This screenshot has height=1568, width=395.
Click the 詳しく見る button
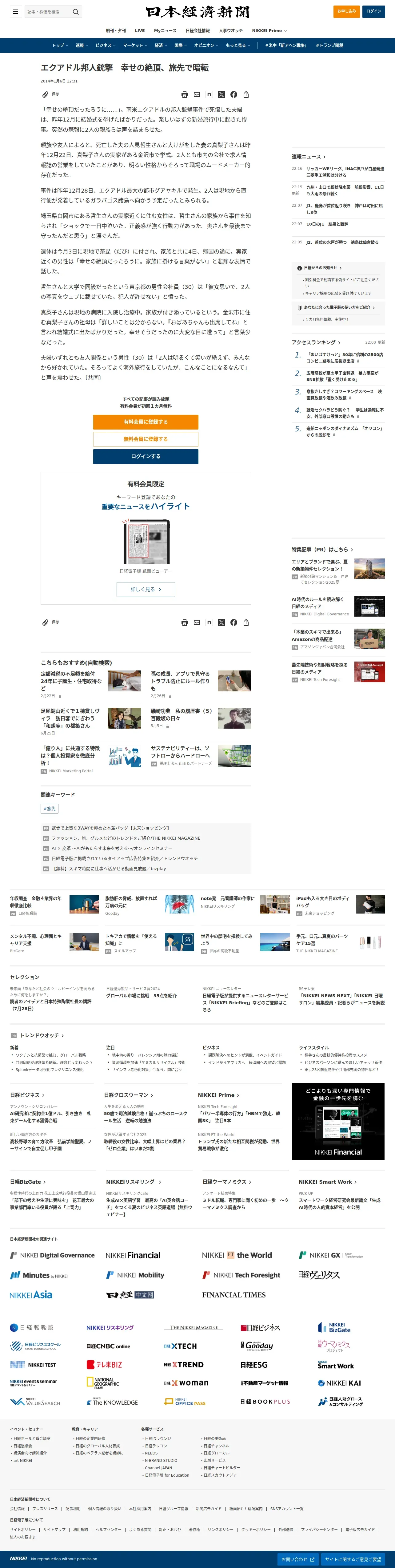click(x=146, y=589)
